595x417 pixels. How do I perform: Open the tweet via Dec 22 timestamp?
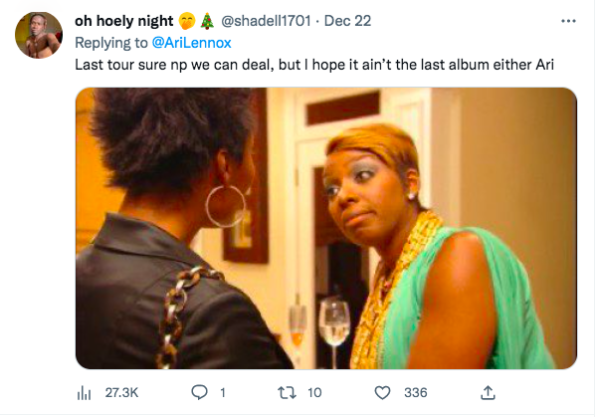[x=347, y=21]
